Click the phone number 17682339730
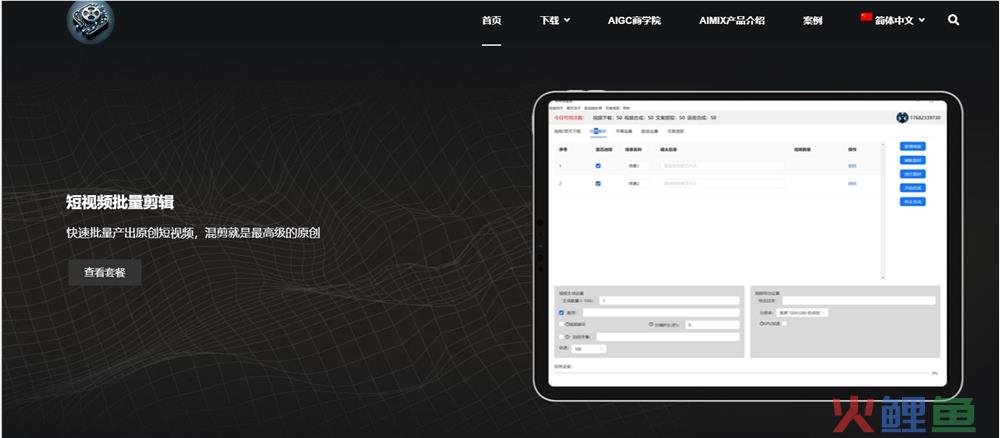The width and height of the screenshot is (1000, 438). pyautogui.click(x=925, y=118)
